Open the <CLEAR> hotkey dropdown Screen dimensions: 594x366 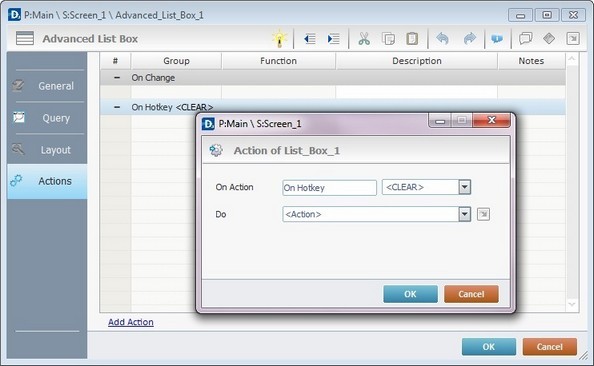(464, 187)
